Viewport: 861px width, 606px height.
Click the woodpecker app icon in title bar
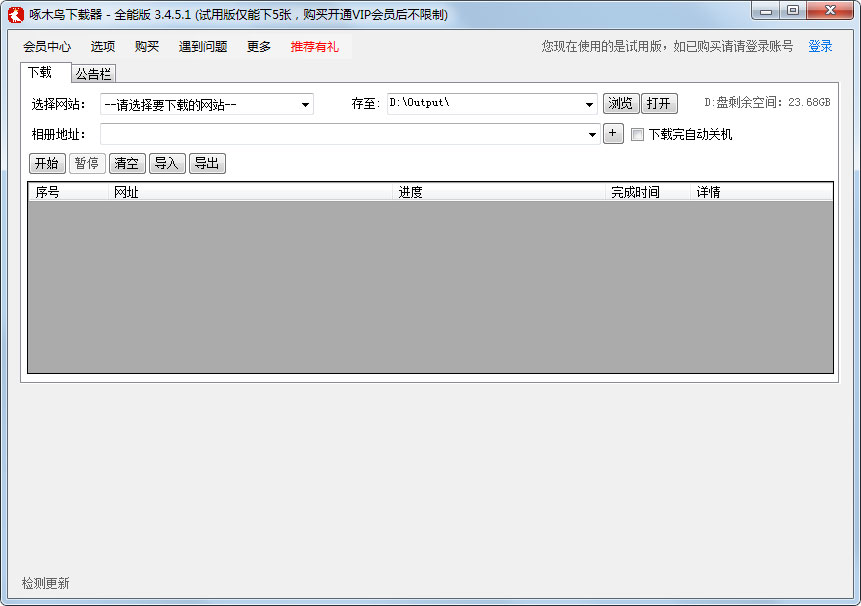15,14
